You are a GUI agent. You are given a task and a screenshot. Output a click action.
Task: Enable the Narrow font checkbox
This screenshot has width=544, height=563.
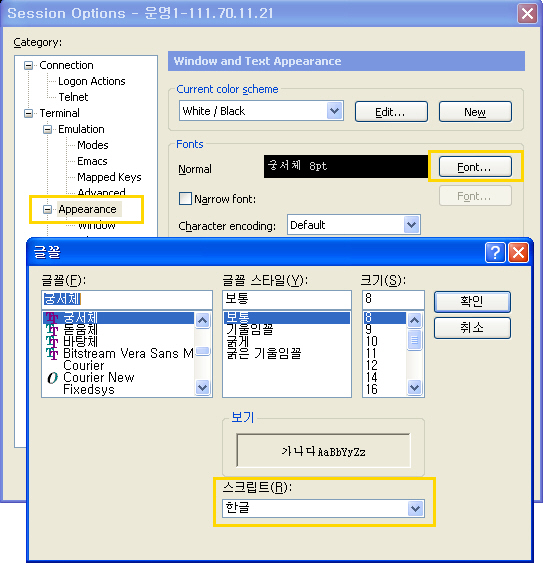click(185, 199)
